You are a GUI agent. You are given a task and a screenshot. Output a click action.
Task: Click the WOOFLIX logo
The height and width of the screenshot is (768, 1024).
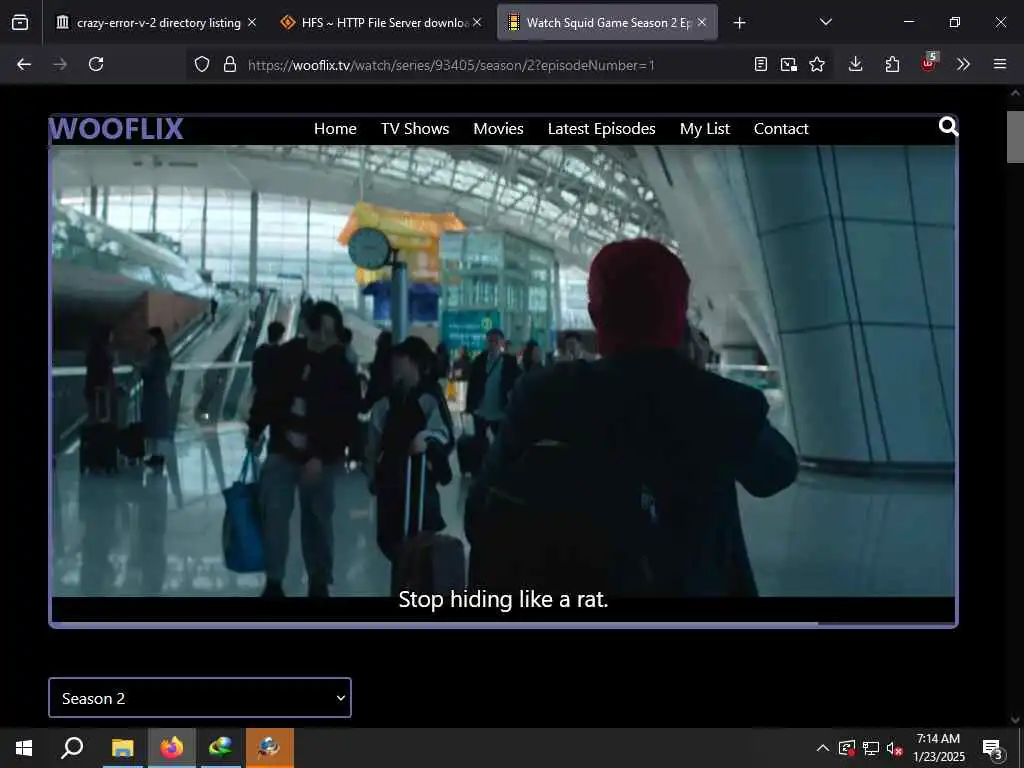(x=116, y=129)
